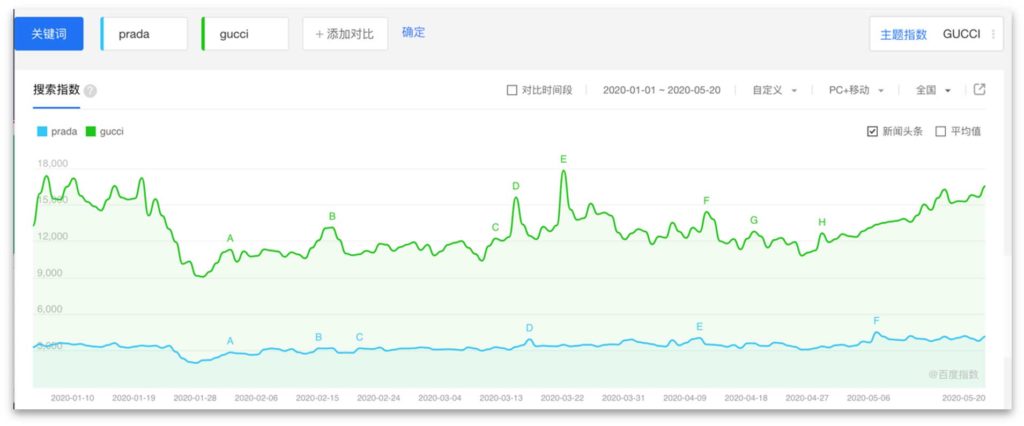Open the help icon next to 搜索指数

point(91,91)
